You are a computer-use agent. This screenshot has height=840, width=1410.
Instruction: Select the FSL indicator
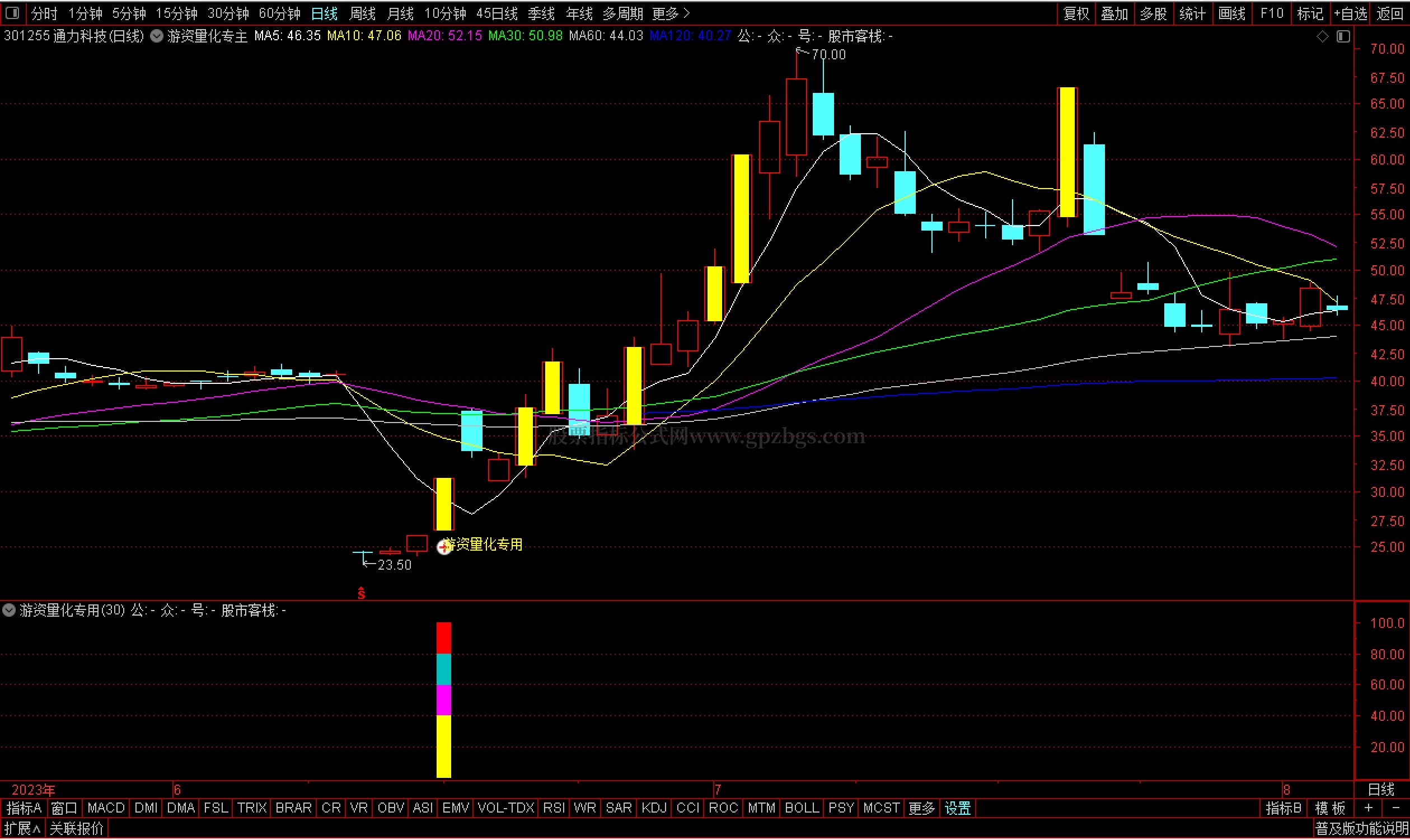[216, 809]
